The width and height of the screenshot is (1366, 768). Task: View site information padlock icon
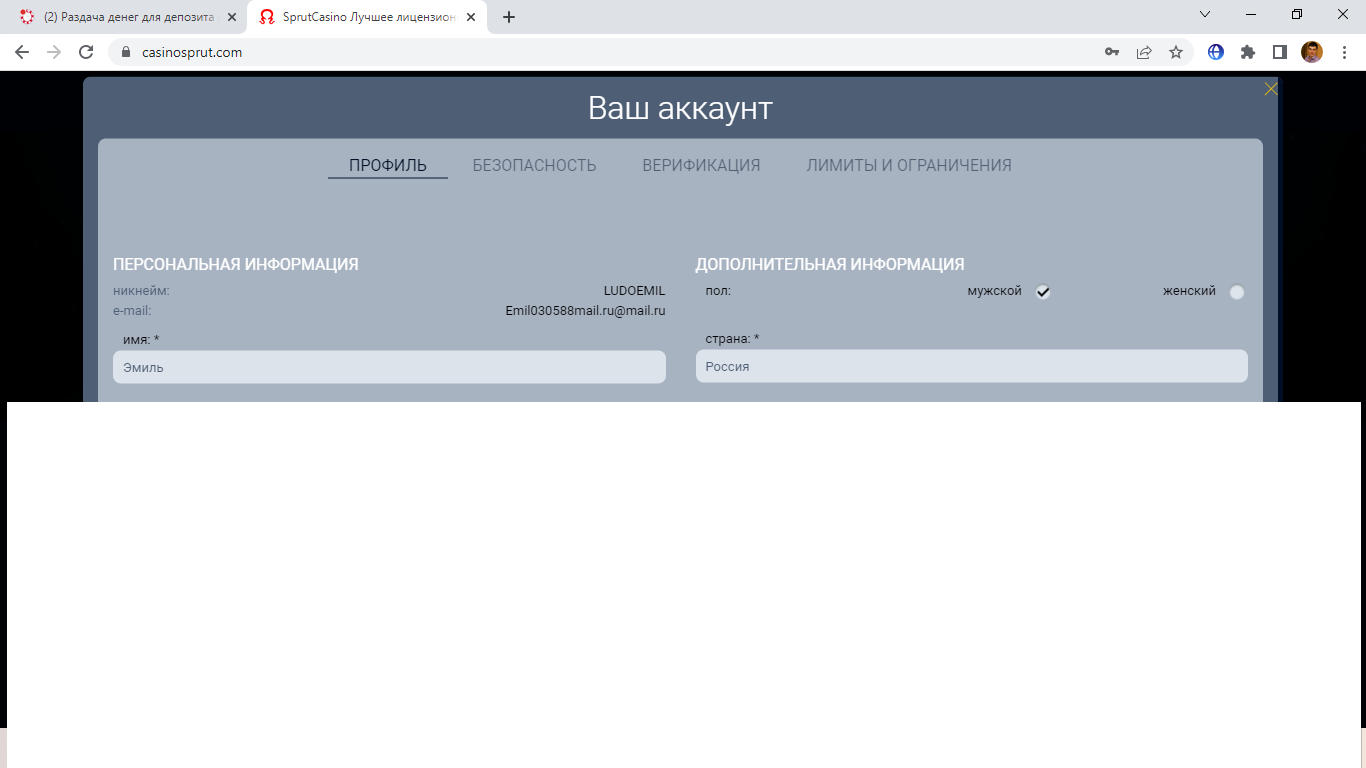click(126, 52)
